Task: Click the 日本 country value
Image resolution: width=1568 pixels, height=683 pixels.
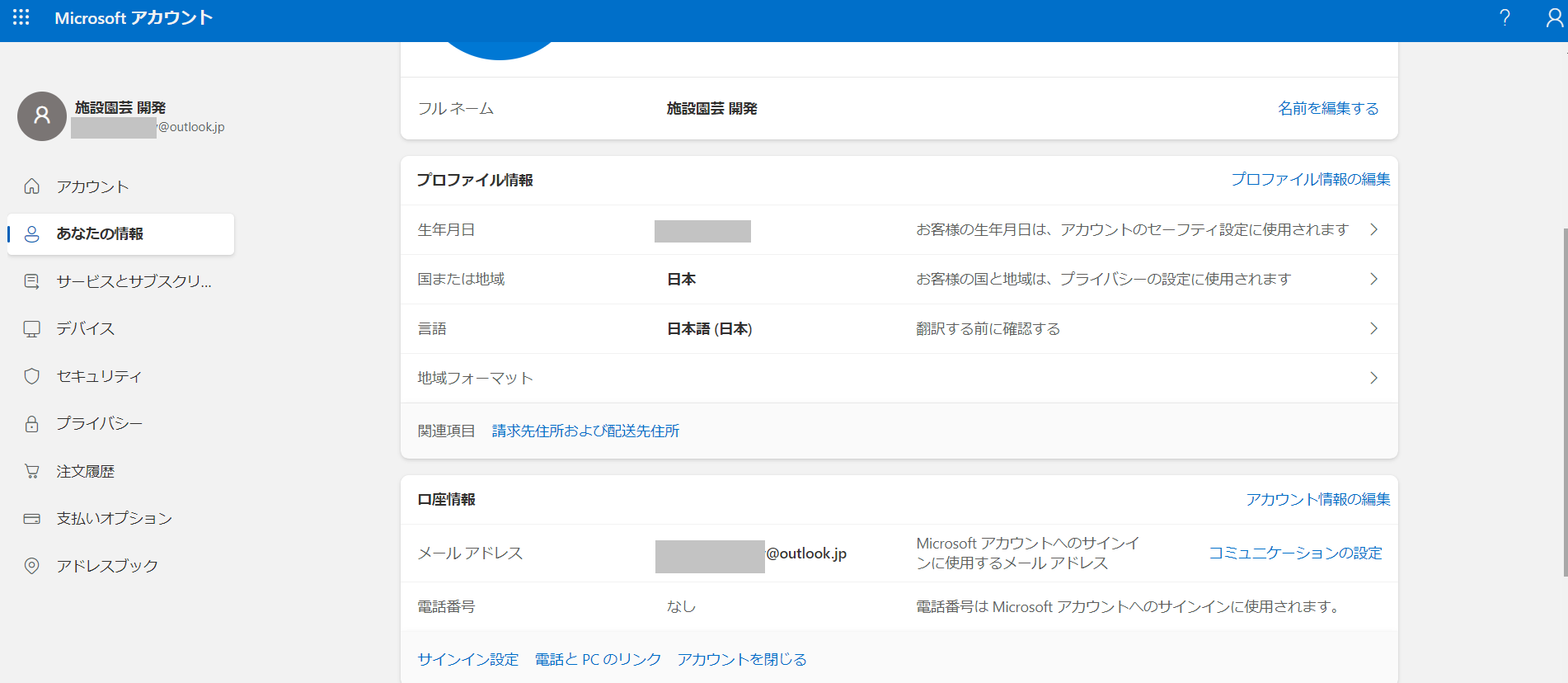Action: click(681, 279)
